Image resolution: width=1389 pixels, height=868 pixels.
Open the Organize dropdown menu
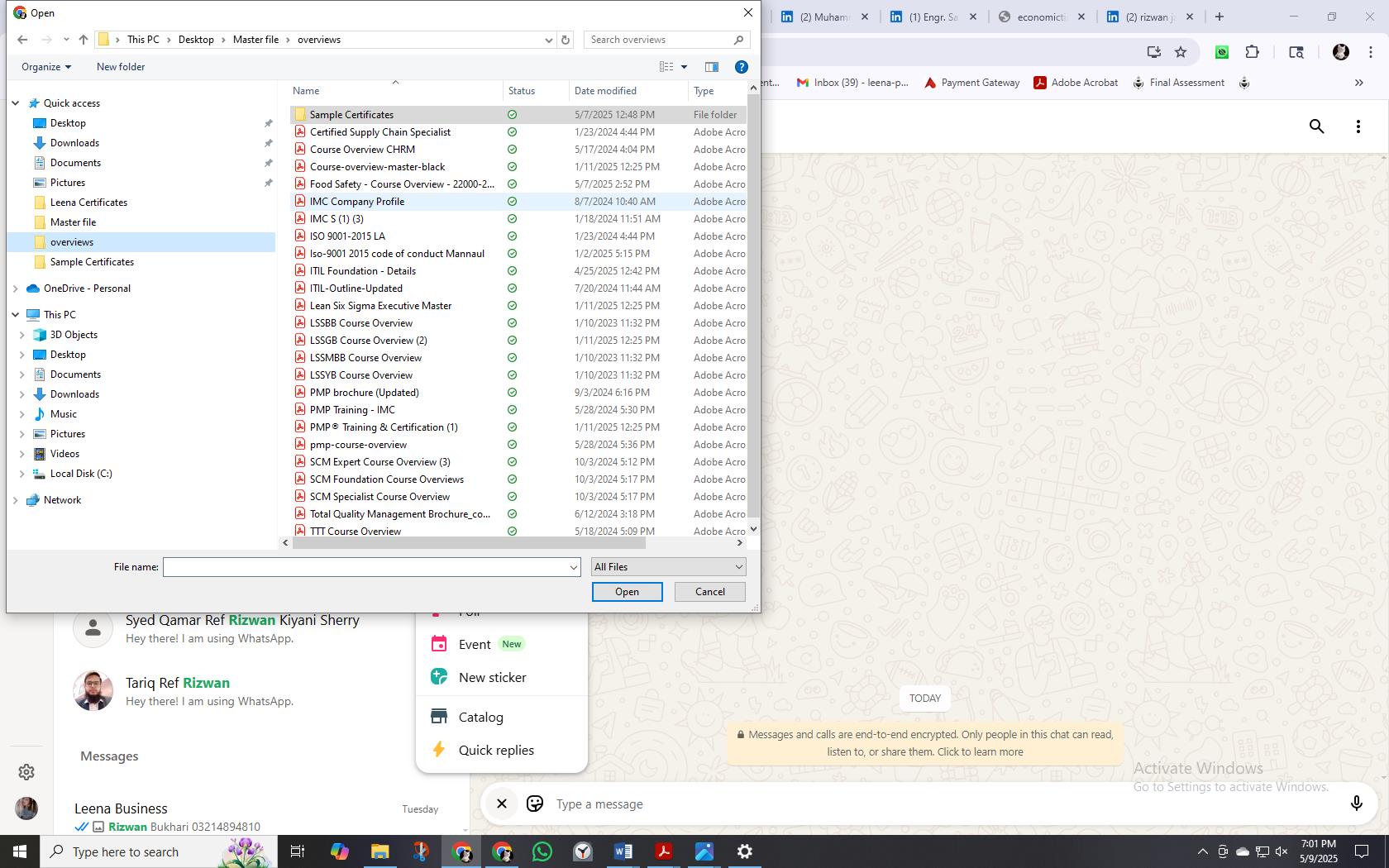(x=46, y=67)
